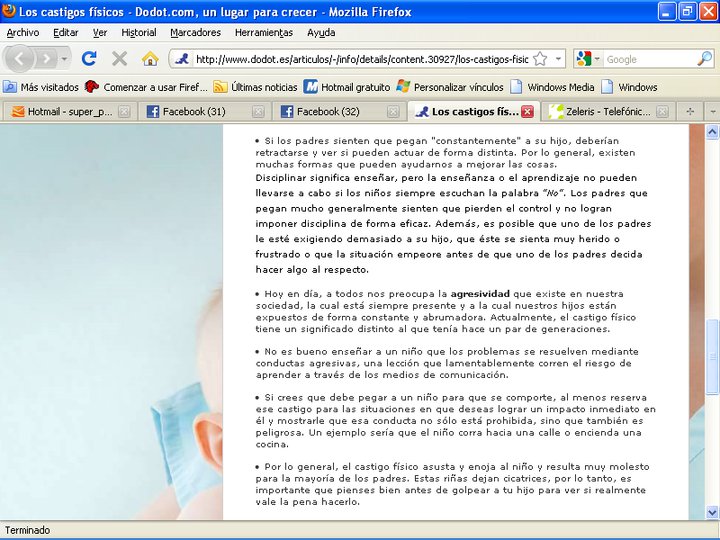This screenshot has width=720, height=540.
Task: Close the Los castigos físicos tab
Action: tap(528, 112)
